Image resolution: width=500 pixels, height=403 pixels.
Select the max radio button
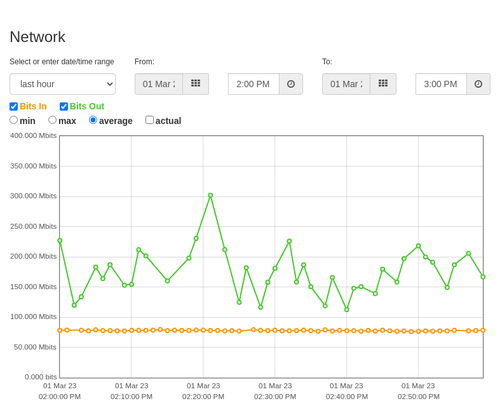tap(52, 120)
